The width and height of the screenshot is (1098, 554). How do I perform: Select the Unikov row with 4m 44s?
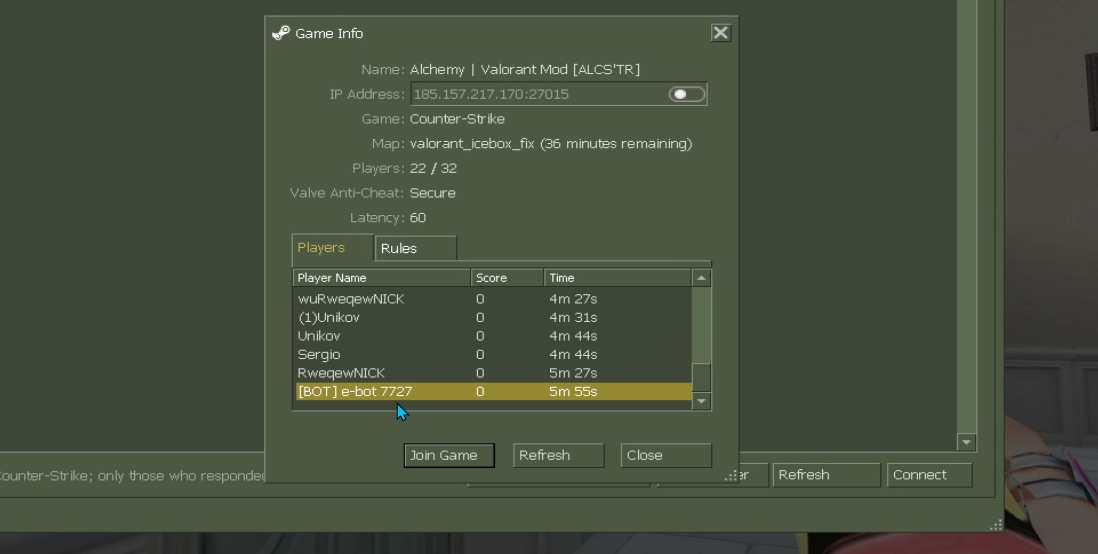[492, 336]
